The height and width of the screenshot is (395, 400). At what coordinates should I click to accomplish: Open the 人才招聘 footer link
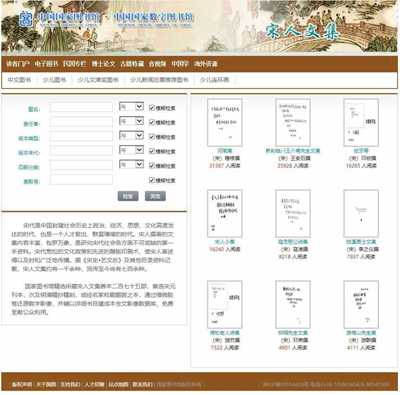(x=94, y=384)
